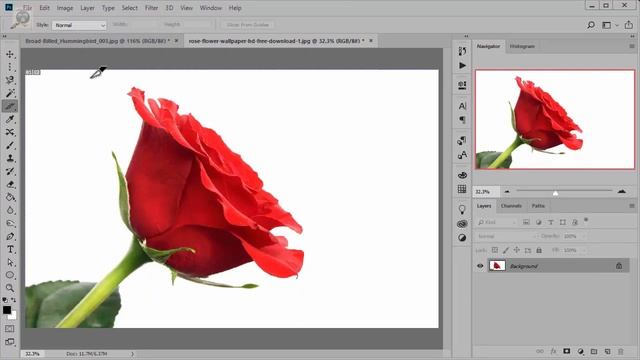Select the Magic Wand tool
This screenshot has height=360, width=640.
tap(10, 93)
